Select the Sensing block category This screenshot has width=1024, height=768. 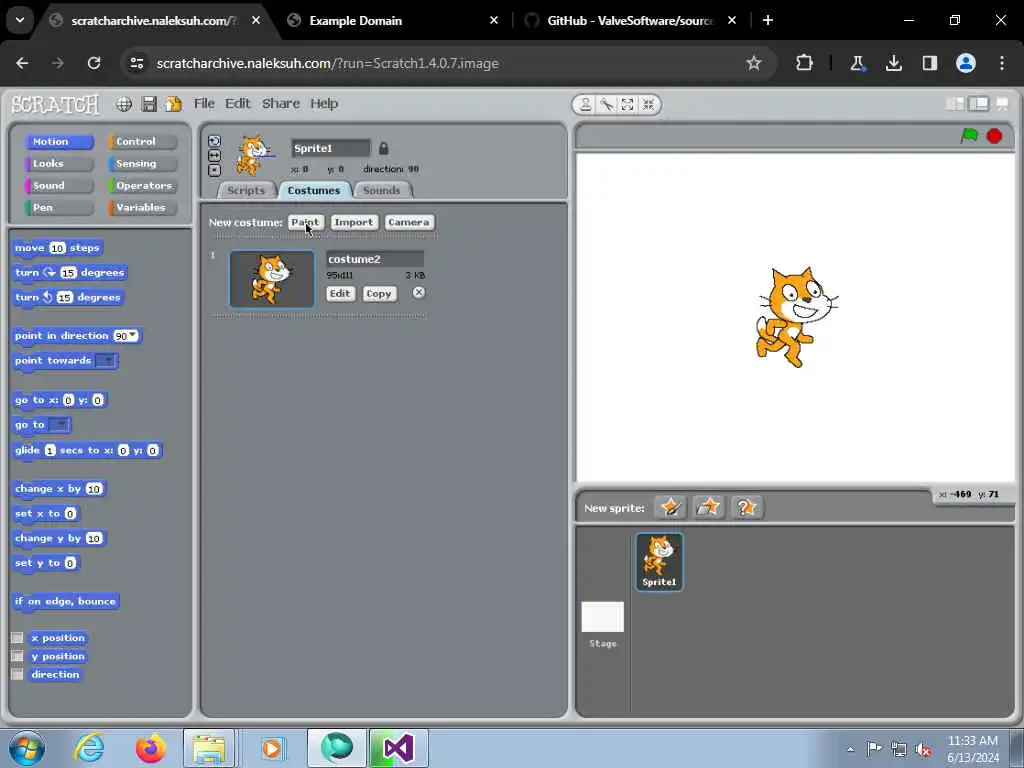tap(143, 163)
